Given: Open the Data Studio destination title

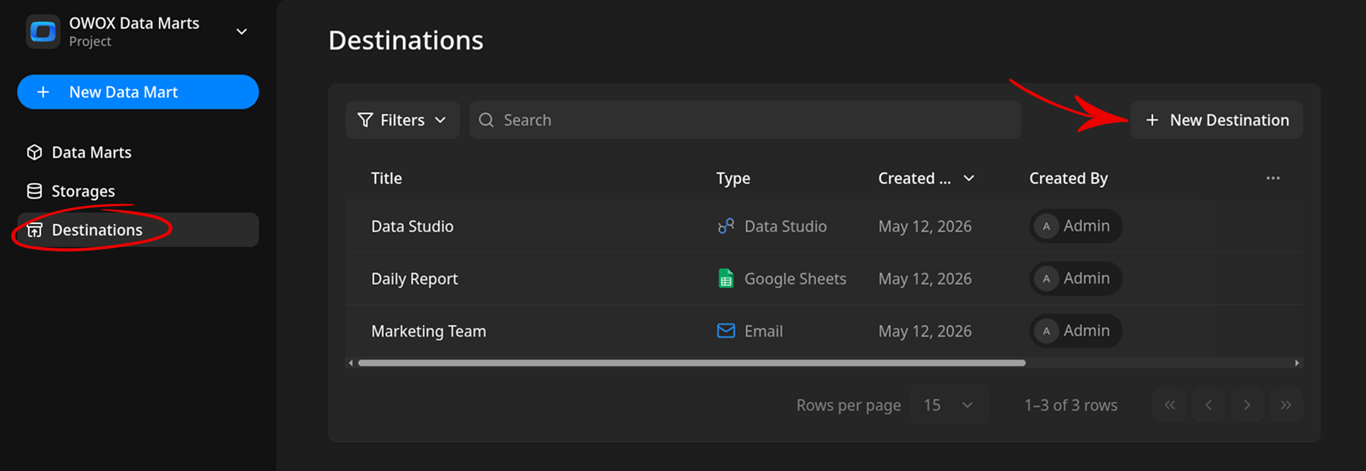Looking at the screenshot, I should pyautogui.click(x=412, y=226).
